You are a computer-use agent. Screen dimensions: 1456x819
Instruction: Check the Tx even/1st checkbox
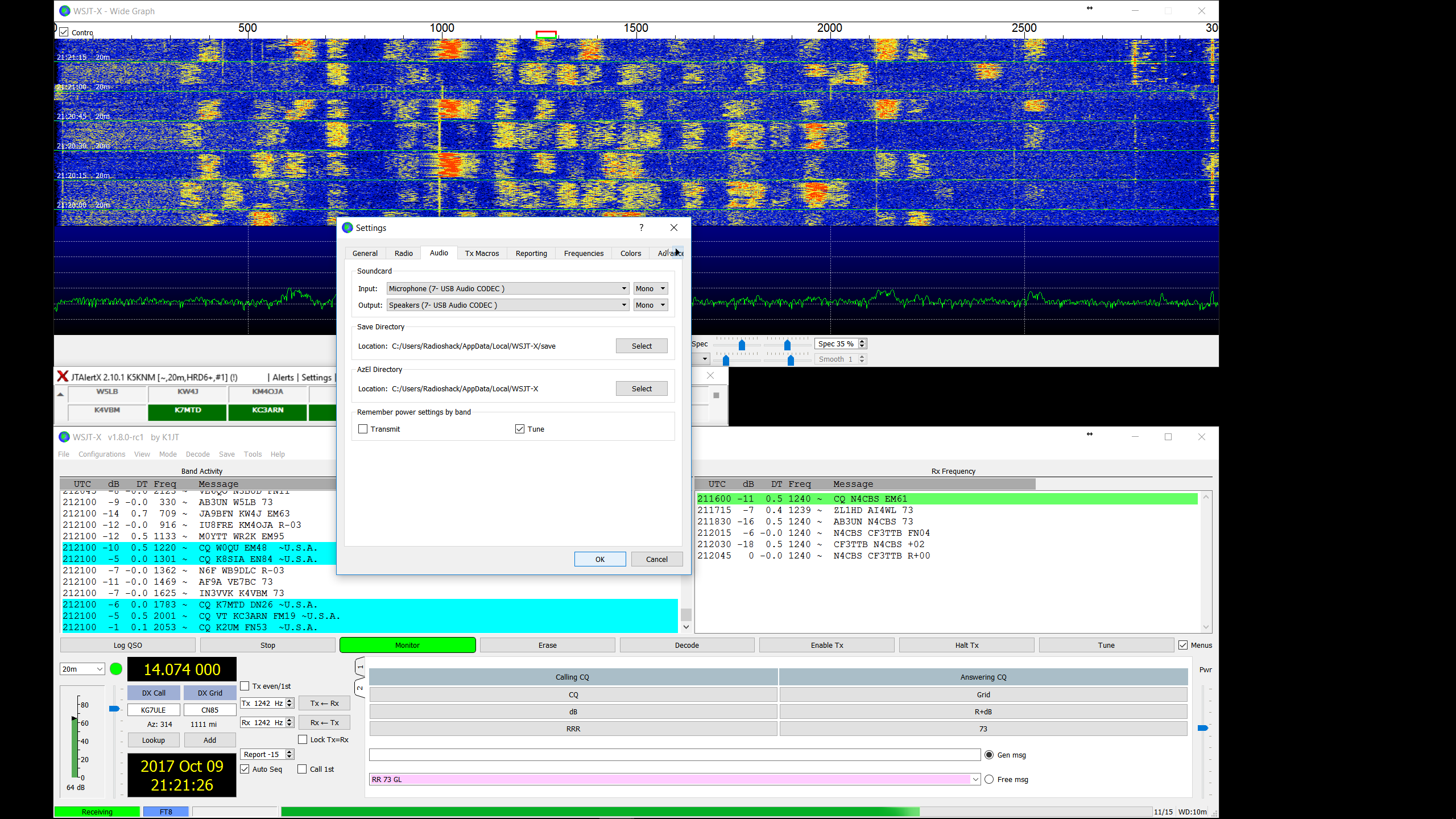(245, 686)
